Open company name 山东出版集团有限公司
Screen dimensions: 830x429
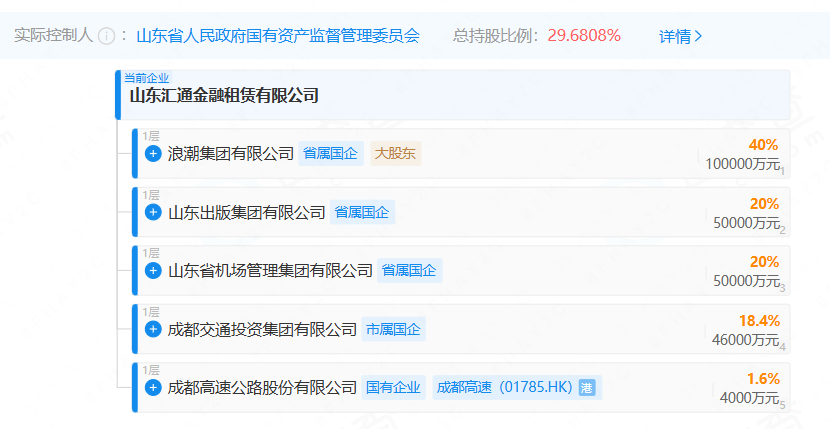coord(247,212)
